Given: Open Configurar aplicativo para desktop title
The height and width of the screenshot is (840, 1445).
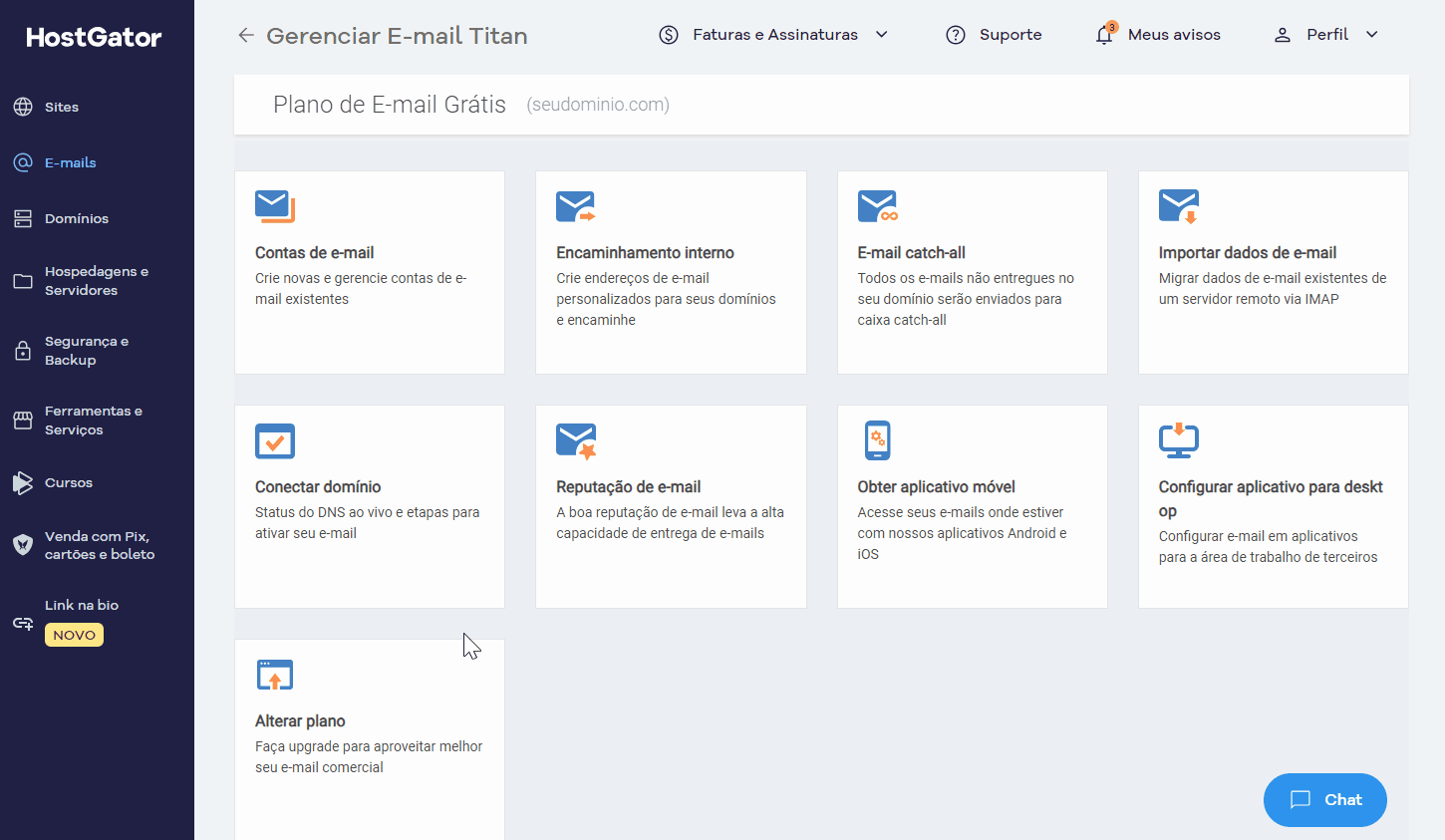Looking at the screenshot, I should [1271, 498].
